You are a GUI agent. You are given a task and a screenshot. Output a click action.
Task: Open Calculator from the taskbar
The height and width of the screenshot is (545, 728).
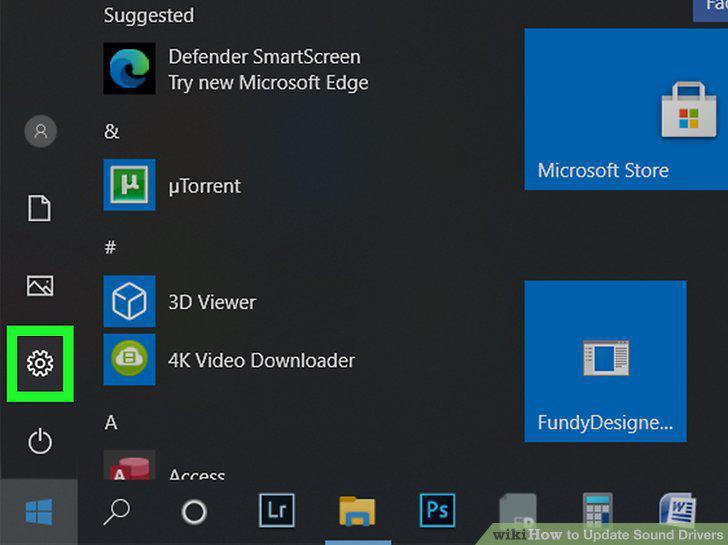[x=598, y=512]
